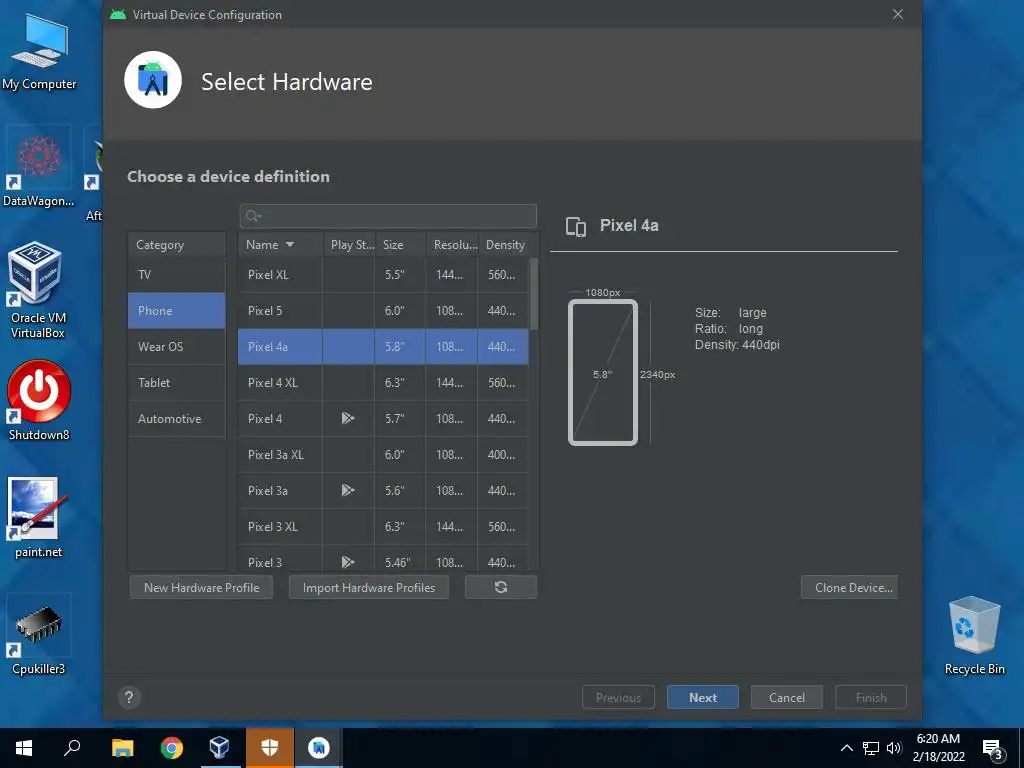Click the Play Store icon in Pixel 4 row
1024x768 pixels.
point(348,418)
